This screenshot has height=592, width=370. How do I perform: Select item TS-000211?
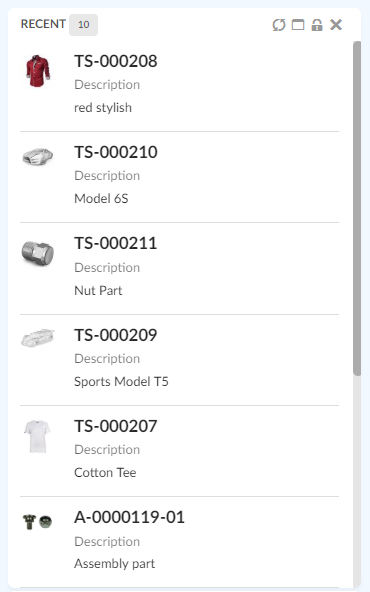click(x=115, y=244)
